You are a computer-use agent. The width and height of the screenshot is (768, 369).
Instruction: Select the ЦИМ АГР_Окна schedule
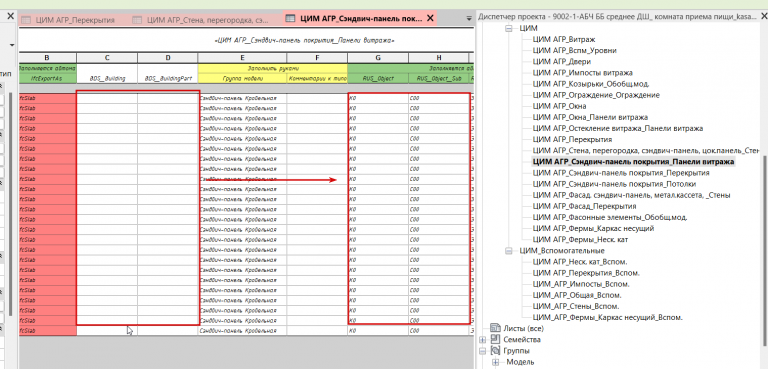coord(559,106)
